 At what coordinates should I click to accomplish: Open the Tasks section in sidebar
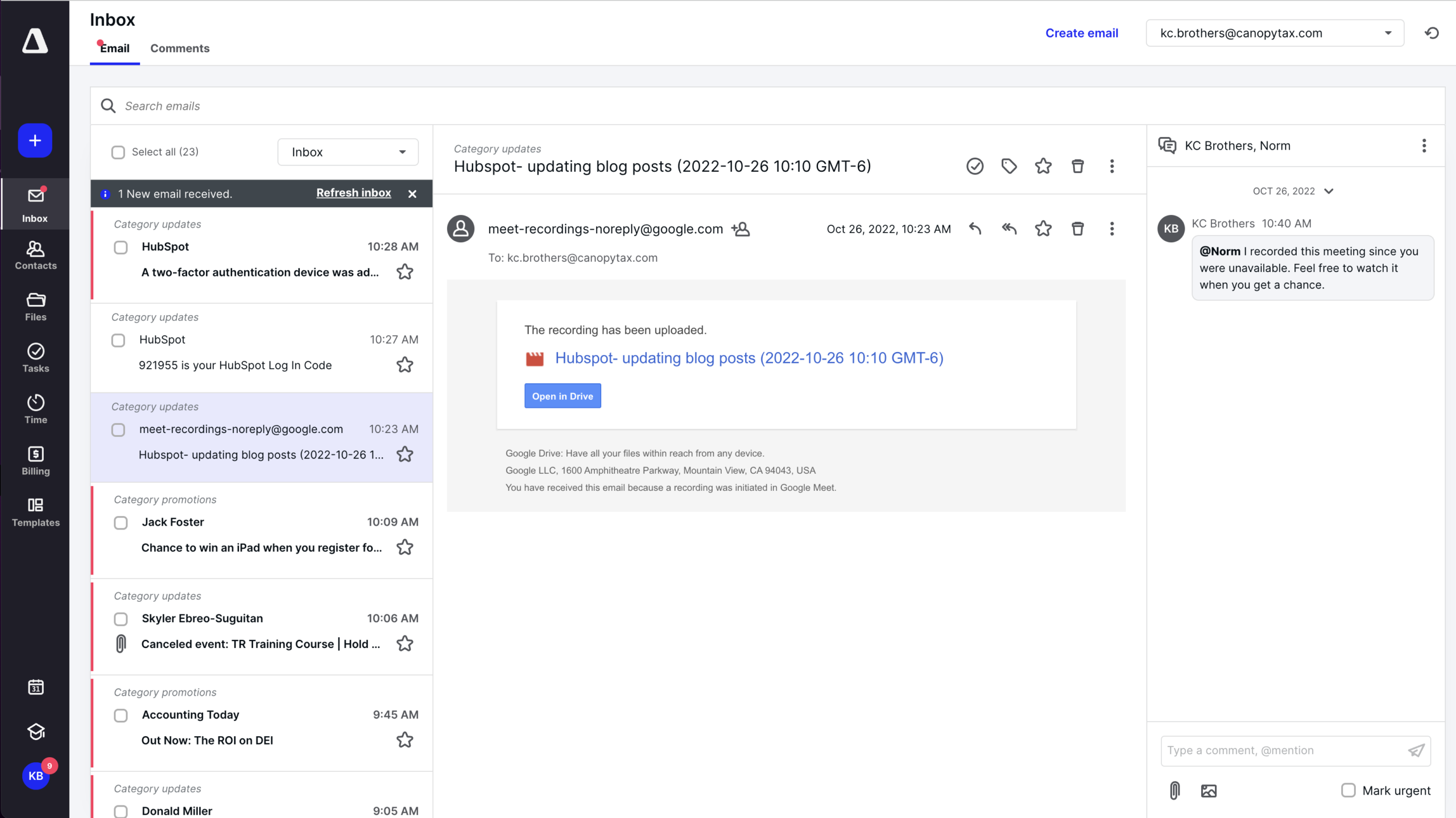coord(35,357)
